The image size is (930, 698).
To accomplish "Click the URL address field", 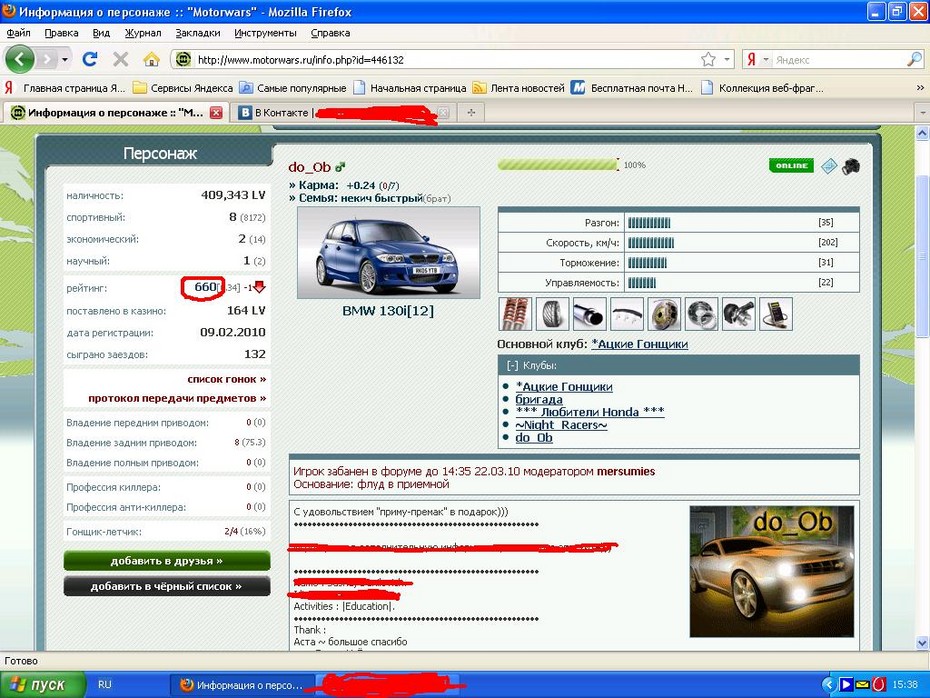I will tap(445, 60).
